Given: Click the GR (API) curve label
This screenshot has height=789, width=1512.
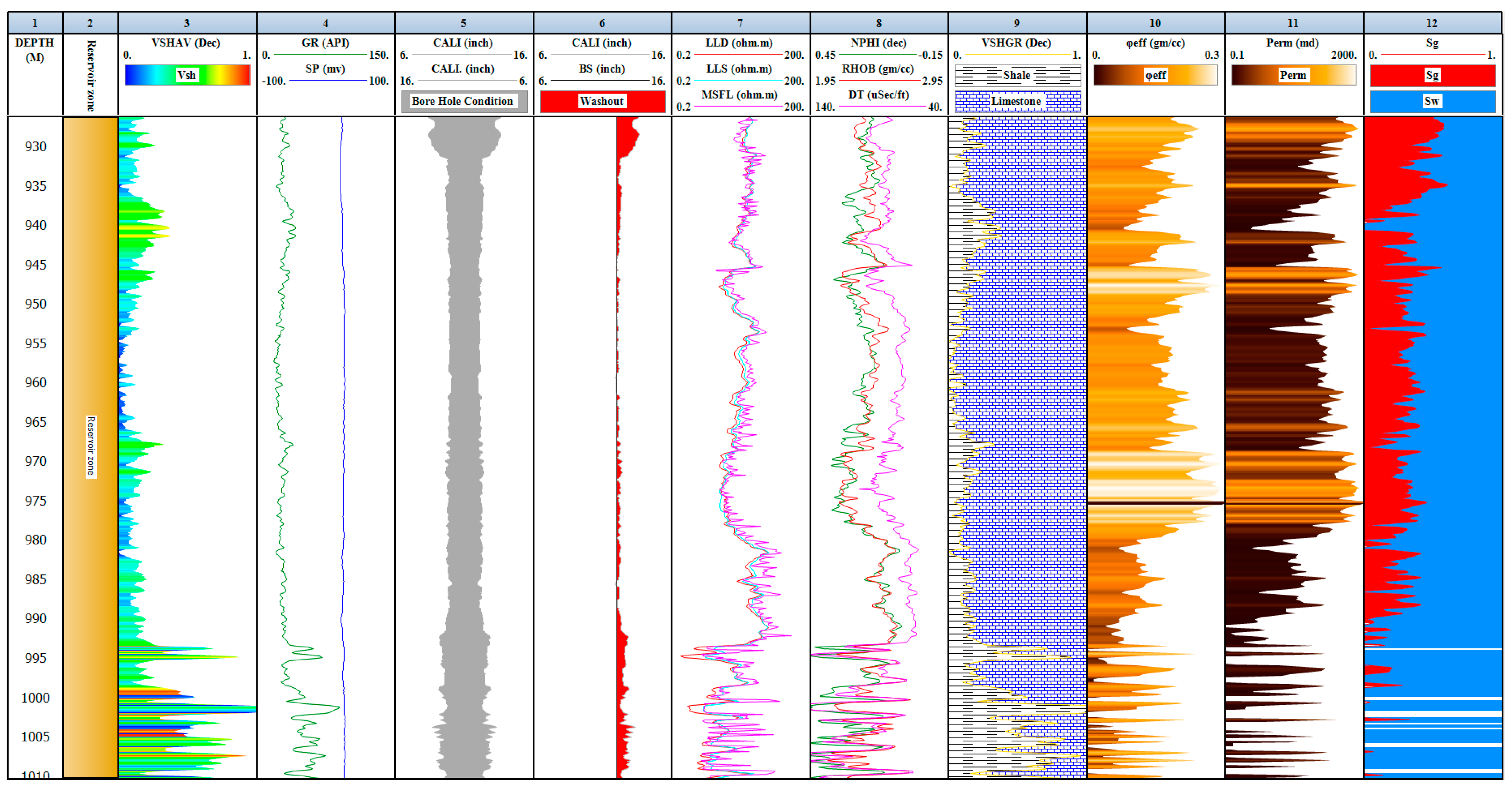Looking at the screenshot, I should (325, 43).
